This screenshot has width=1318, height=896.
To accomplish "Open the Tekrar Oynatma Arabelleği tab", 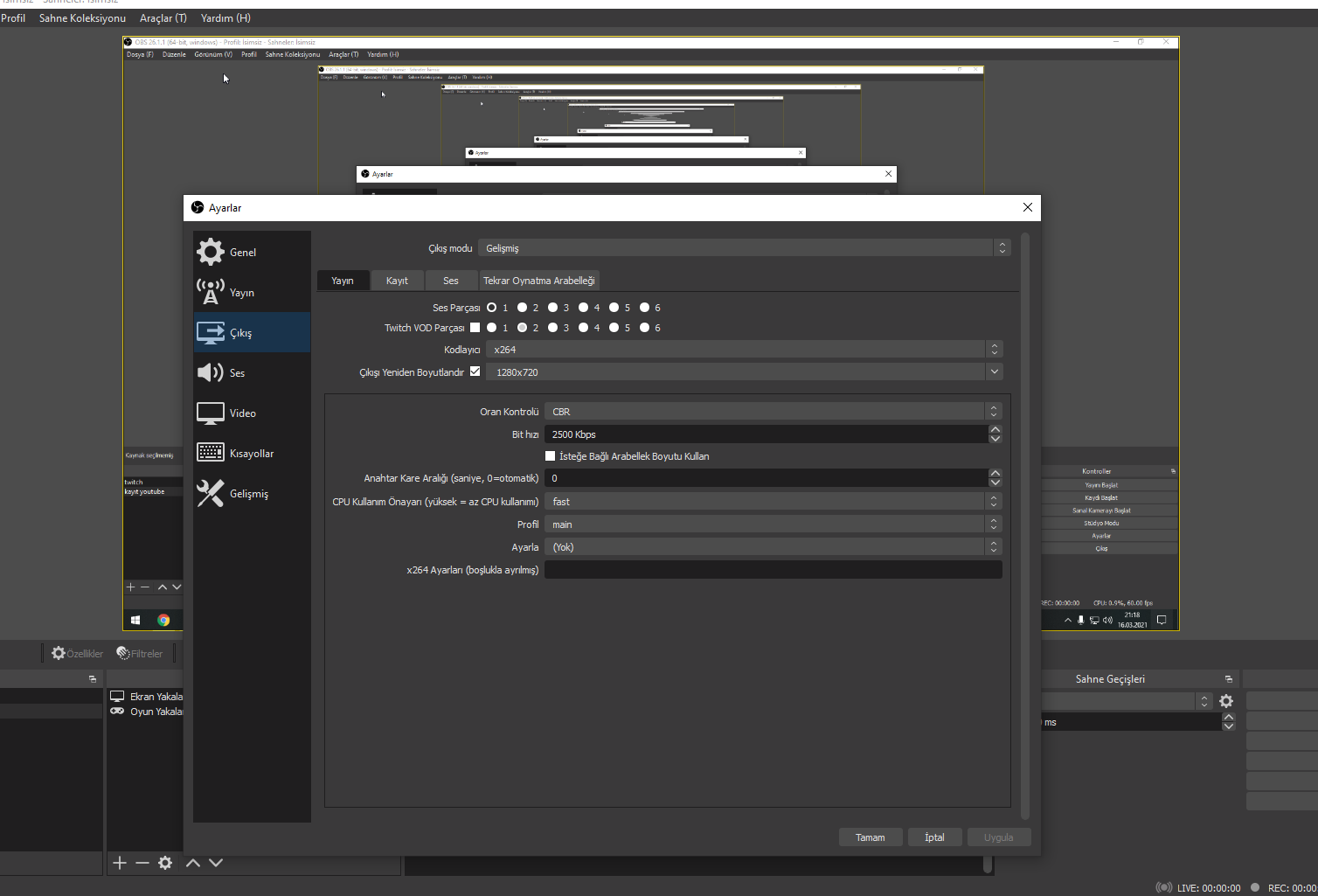I will click(x=539, y=281).
